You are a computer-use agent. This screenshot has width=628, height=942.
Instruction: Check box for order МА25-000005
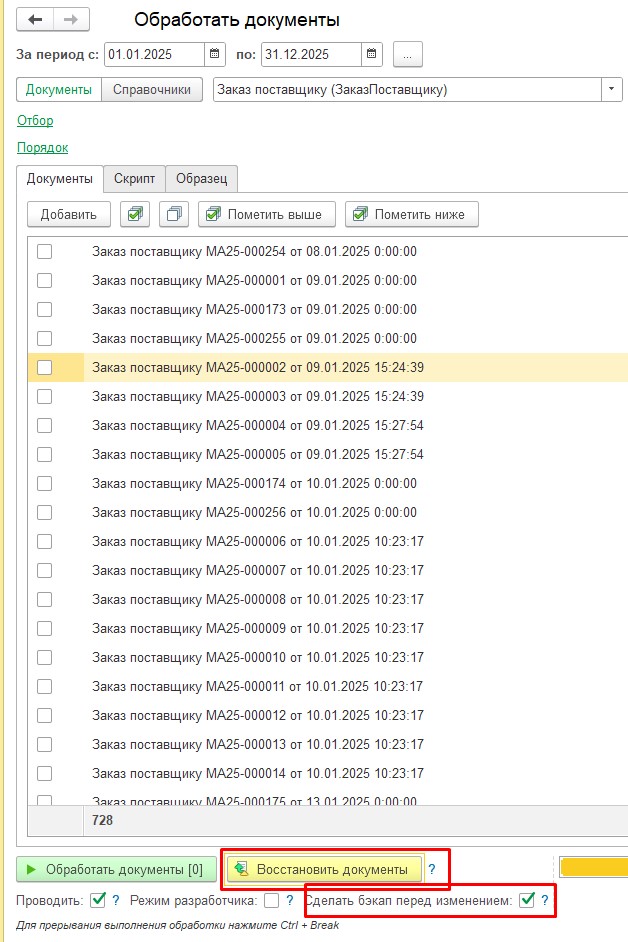(44, 454)
